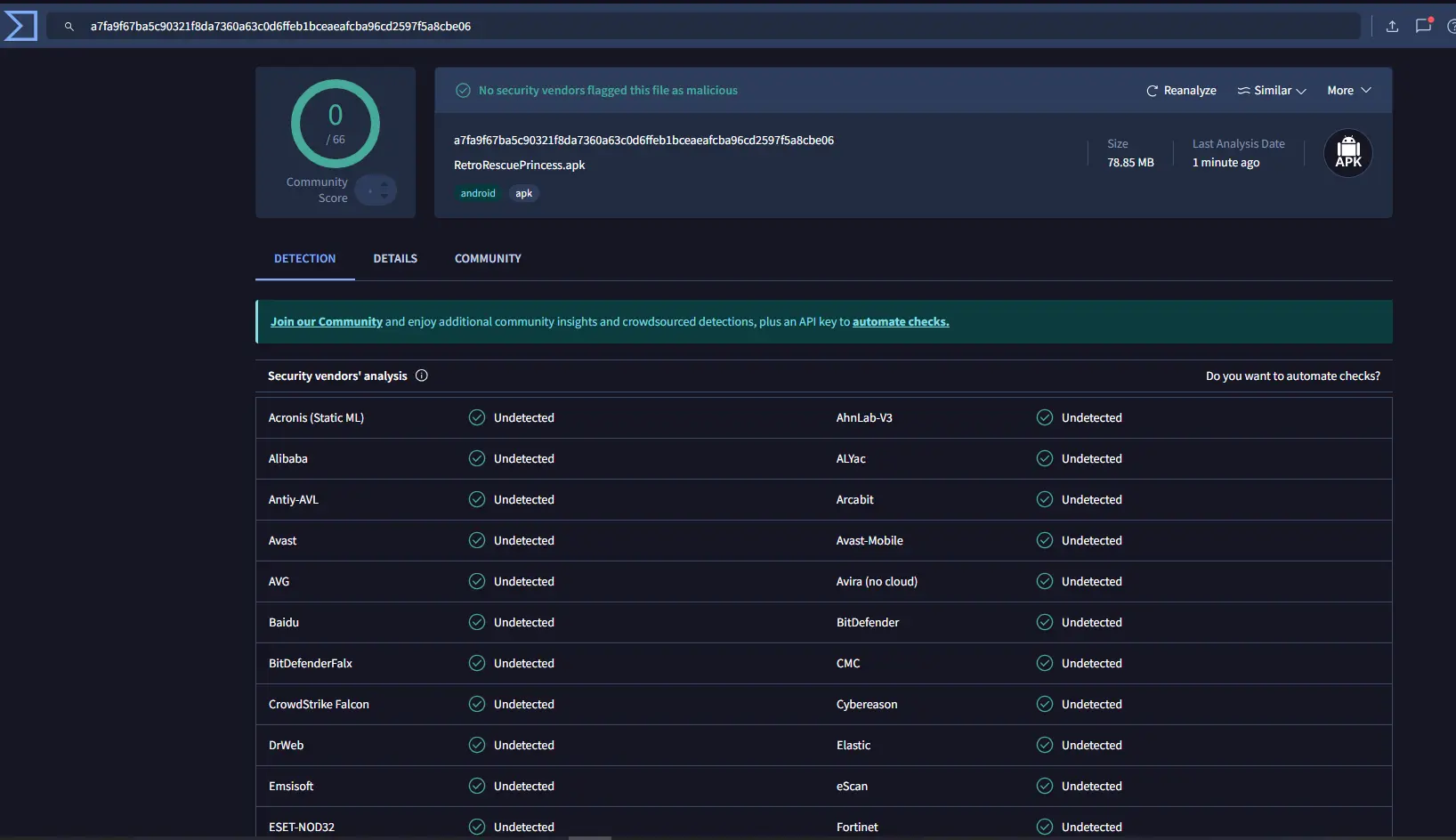This screenshot has width=1456, height=840.
Task: Click the upload file icon
Action: click(1393, 26)
